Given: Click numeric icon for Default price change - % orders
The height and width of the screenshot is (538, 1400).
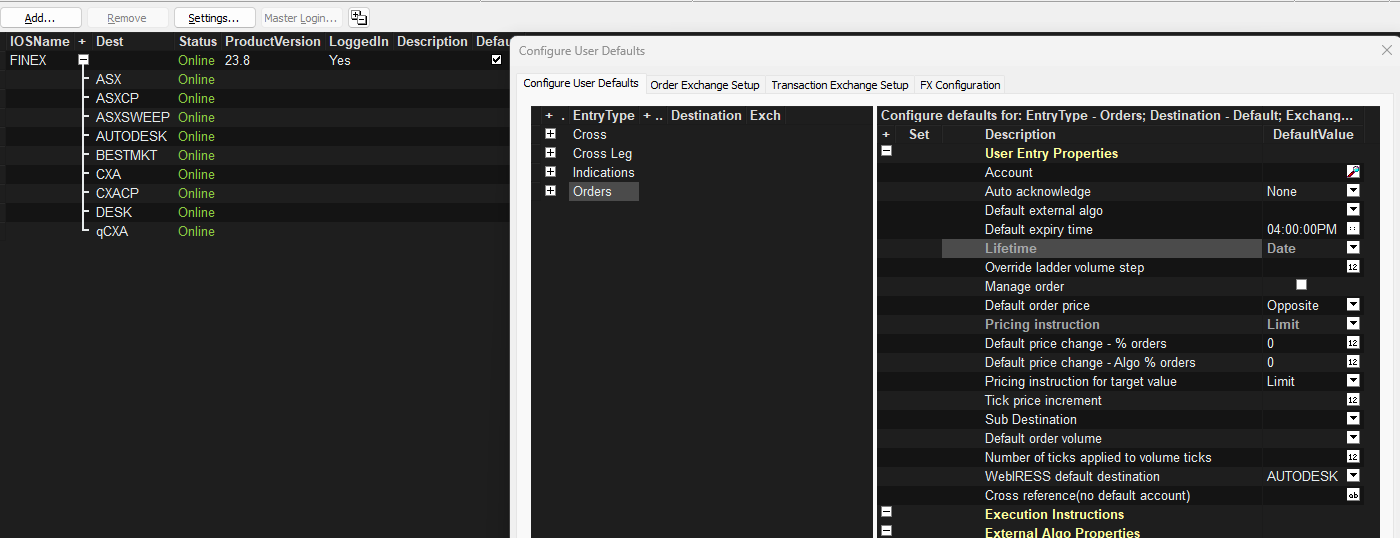Looking at the screenshot, I should (1353, 343).
